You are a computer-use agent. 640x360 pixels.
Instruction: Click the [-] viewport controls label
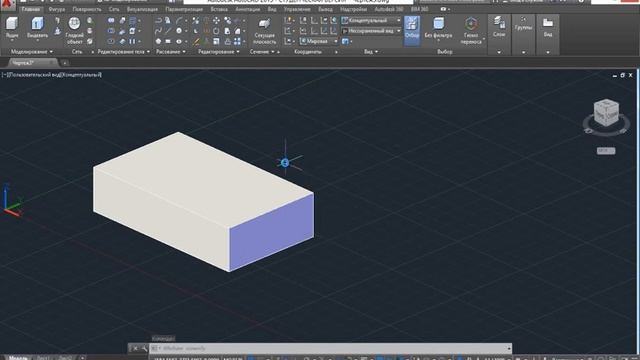tap(4, 75)
